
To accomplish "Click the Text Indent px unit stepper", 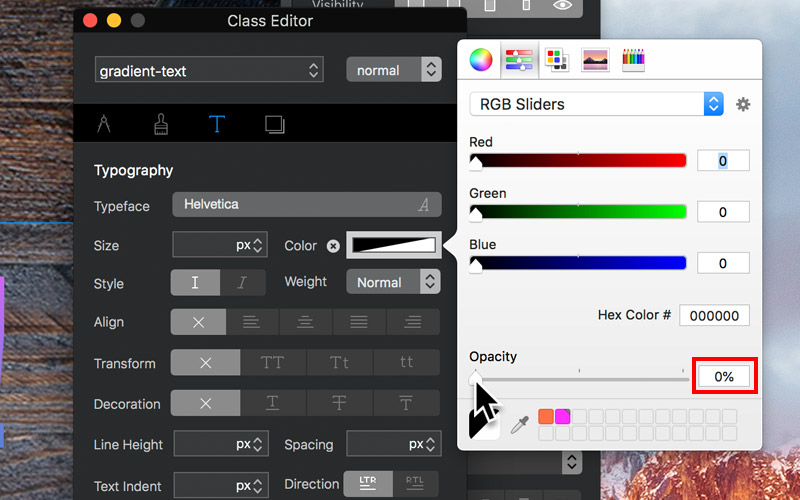I will click(258, 486).
